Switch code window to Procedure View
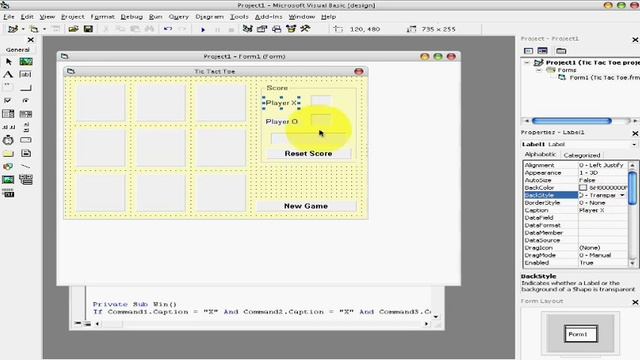Screen dimensions: 640x360 (78, 324)
